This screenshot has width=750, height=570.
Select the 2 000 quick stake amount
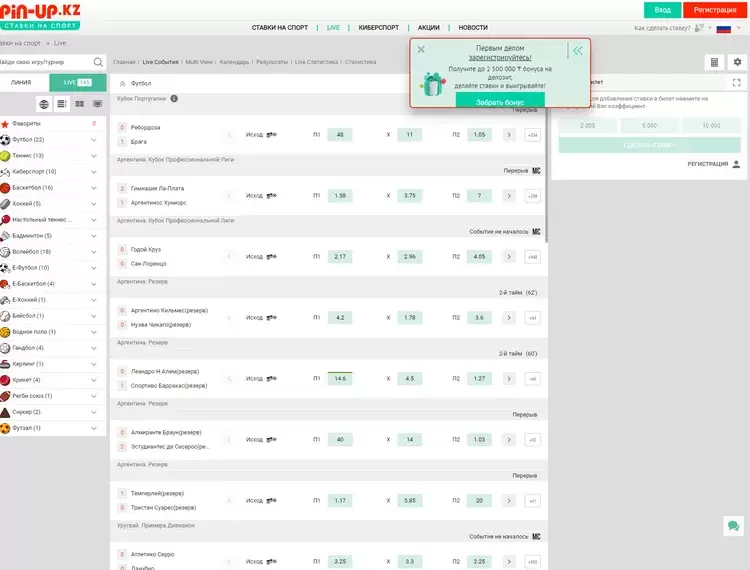click(x=587, y=126)
